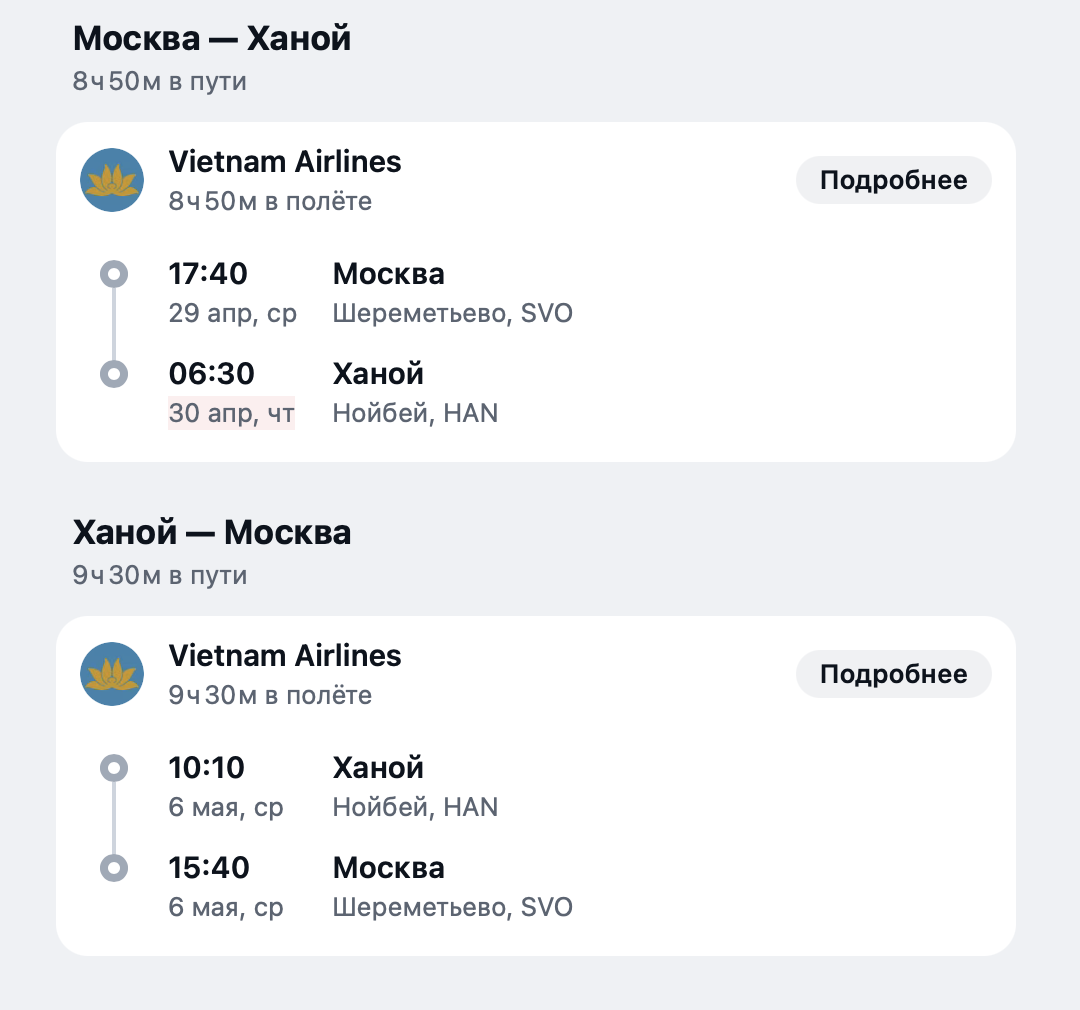
Task: Click the timeline dot beside 06:30 arrival
Action: click(x=115, y=374)
